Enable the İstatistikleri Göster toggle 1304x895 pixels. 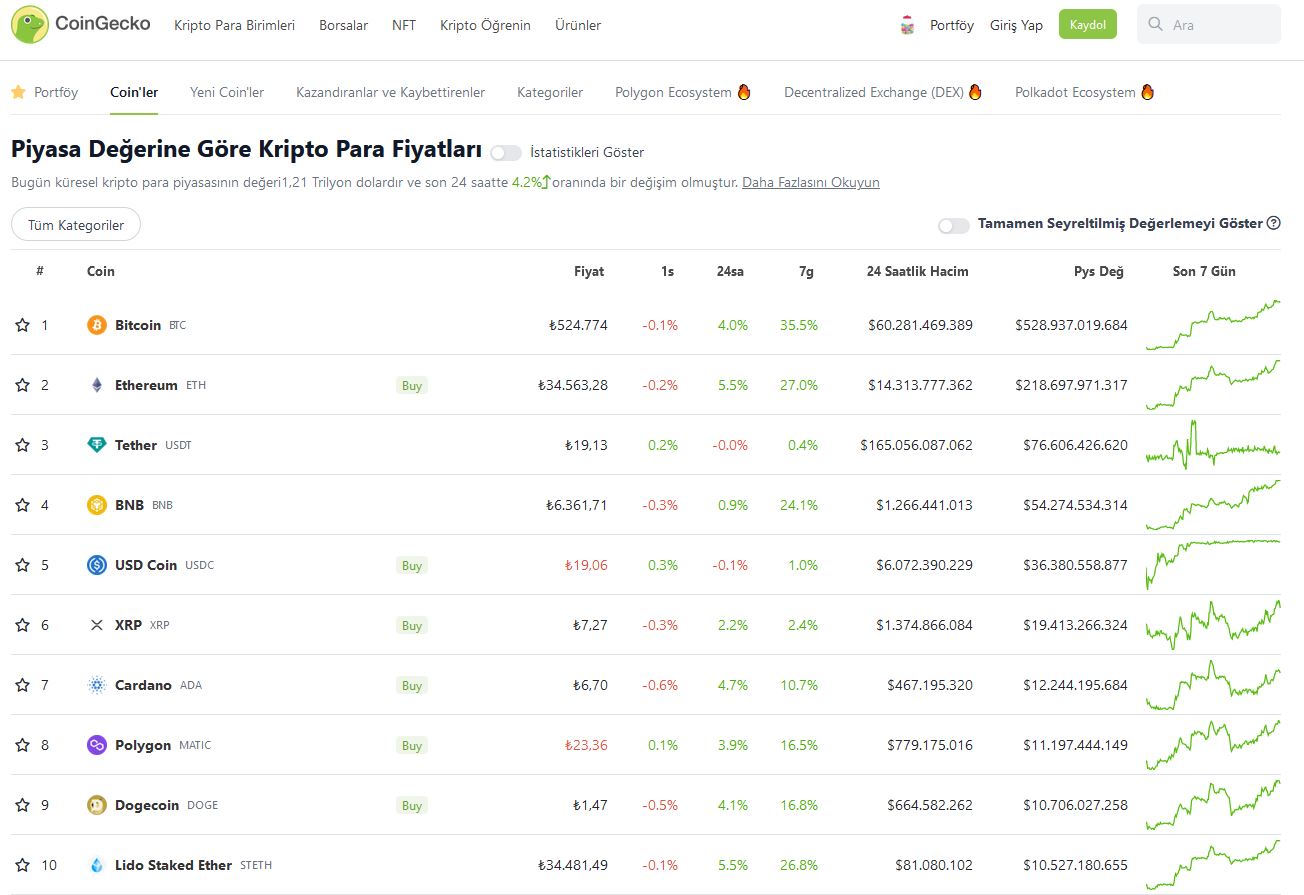[505, 152]
